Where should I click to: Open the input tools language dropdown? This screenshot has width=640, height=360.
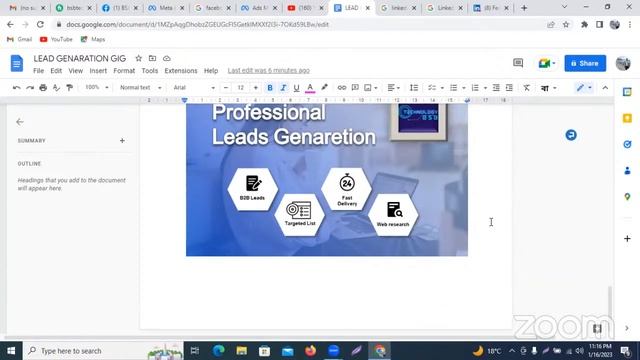tap(548, 88)
